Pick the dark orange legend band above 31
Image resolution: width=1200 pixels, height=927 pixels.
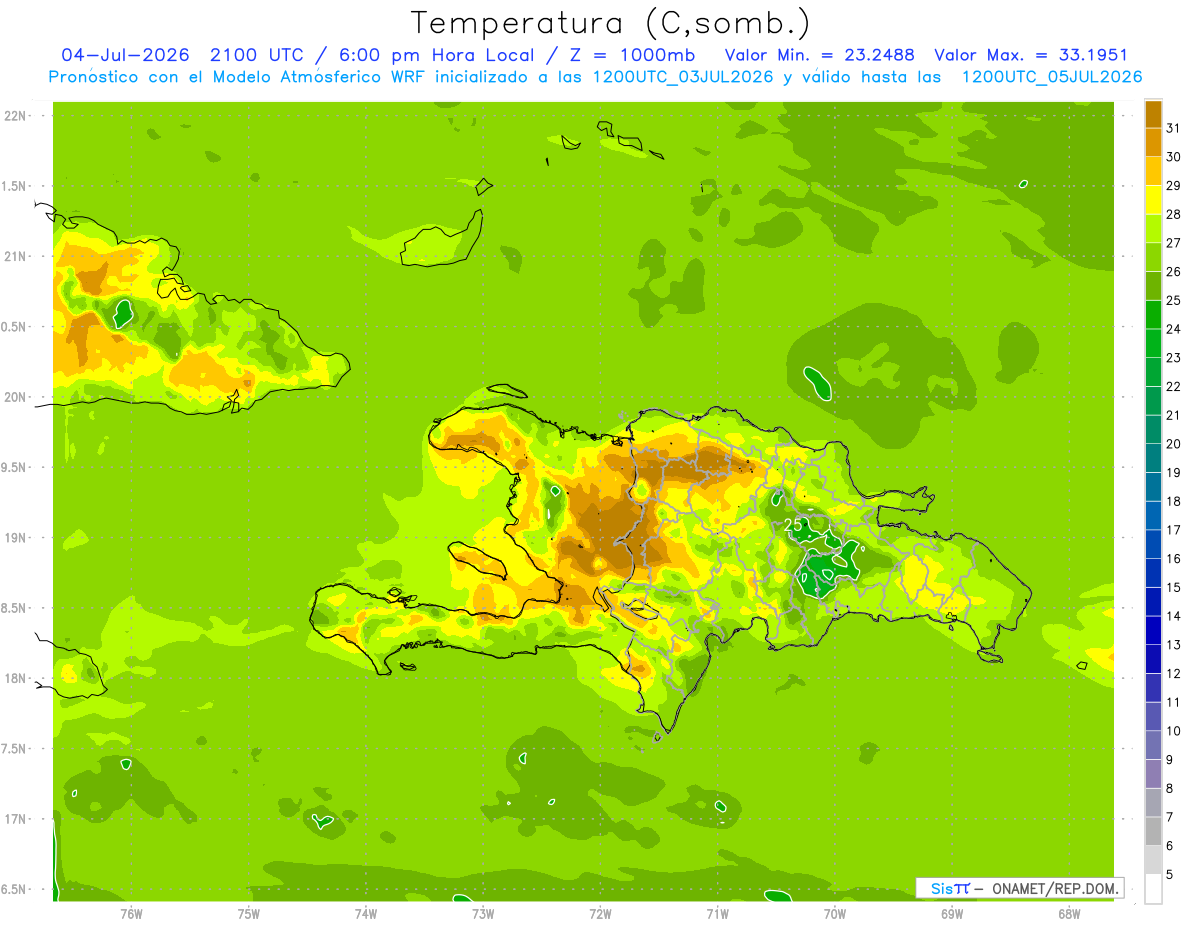pyautogui.click(x=1153, y=114)
